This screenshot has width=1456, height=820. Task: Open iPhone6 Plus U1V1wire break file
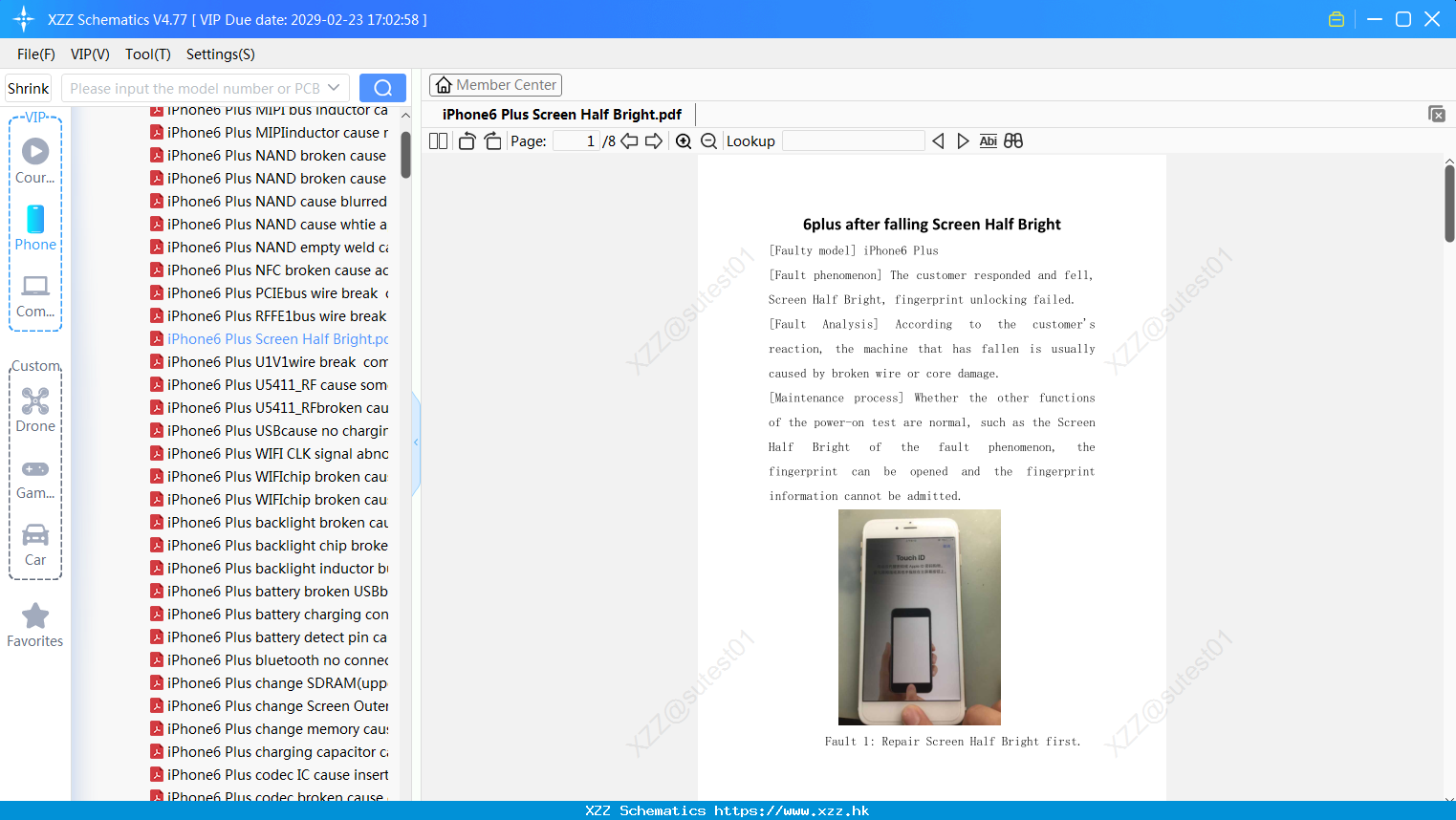tap(270, 362)
